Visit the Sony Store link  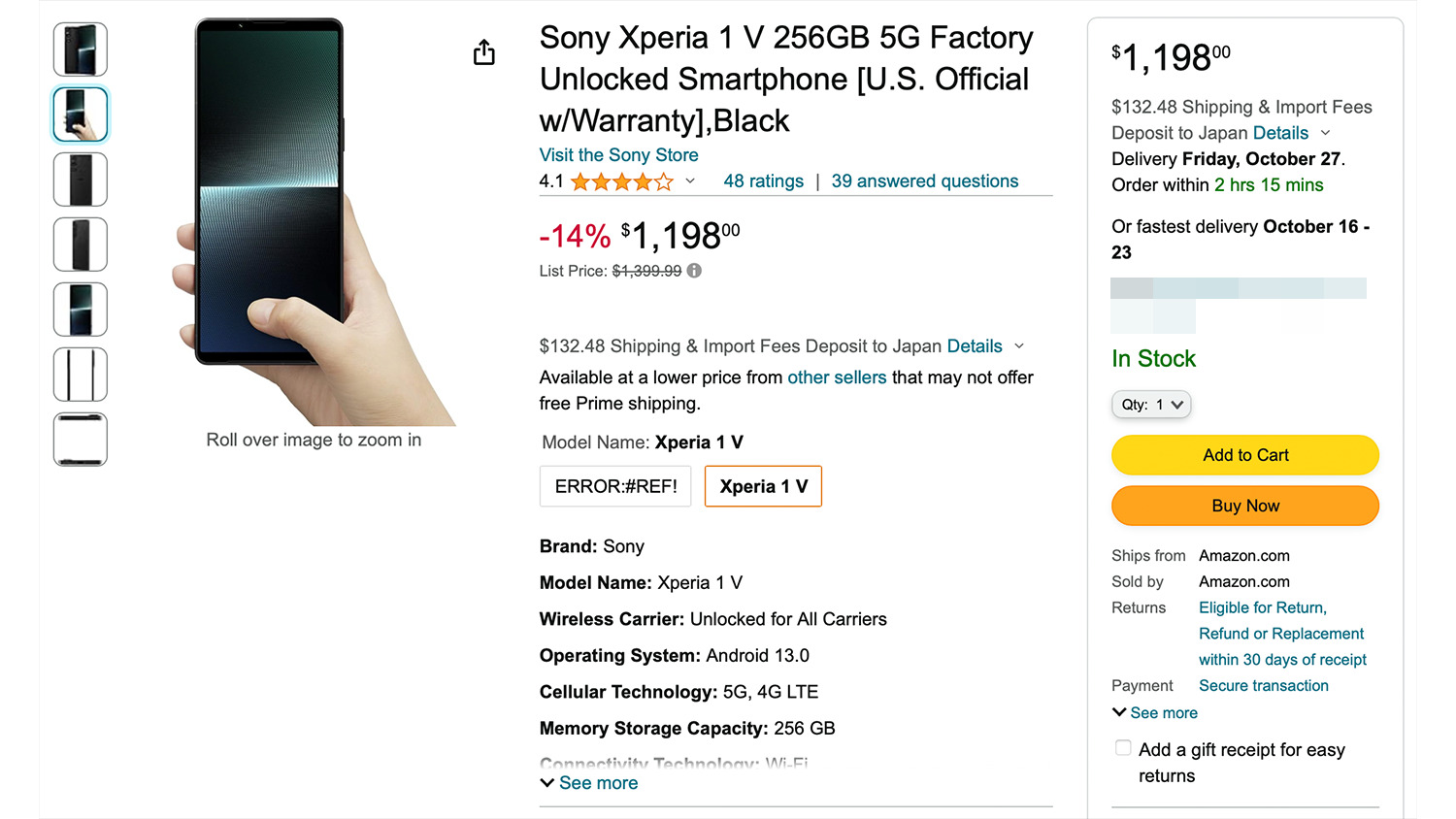pyautogui.click(x=618, y=155)
